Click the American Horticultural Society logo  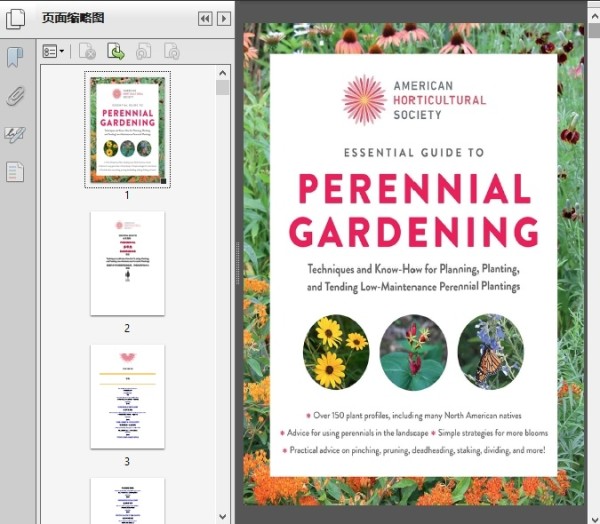tap(414, 100)
